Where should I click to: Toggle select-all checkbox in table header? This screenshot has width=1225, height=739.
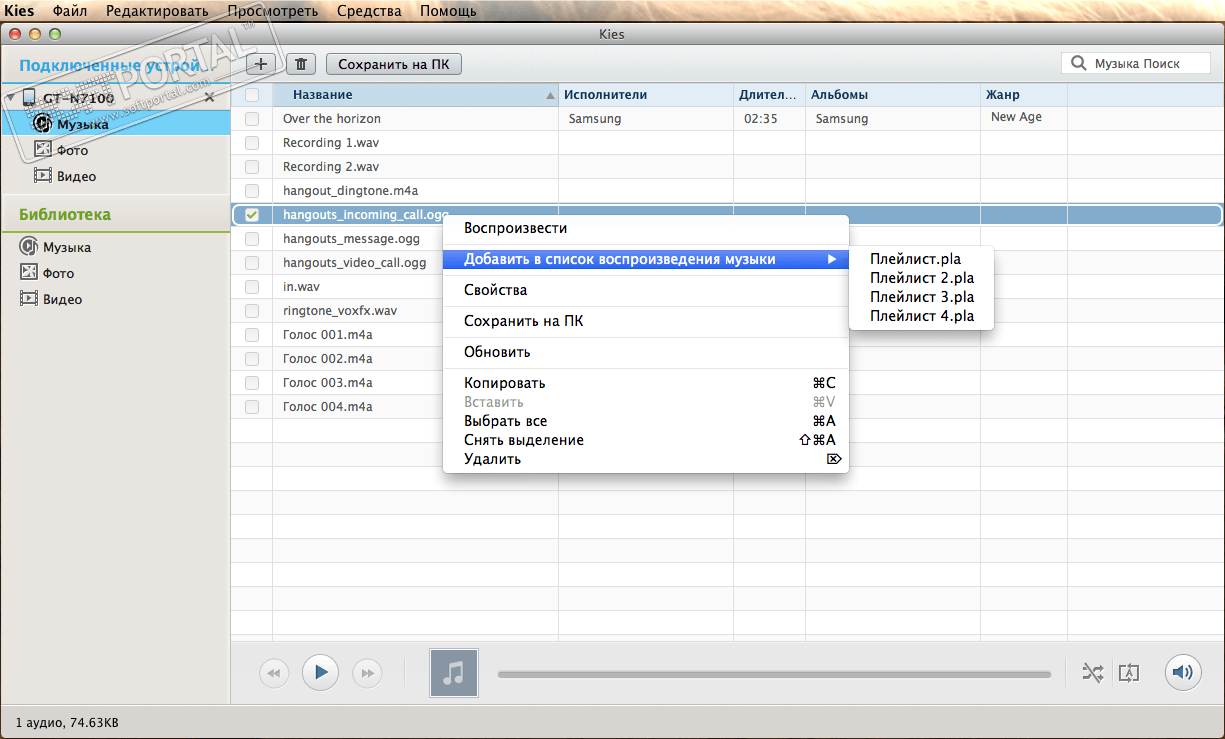coord(252,95)
